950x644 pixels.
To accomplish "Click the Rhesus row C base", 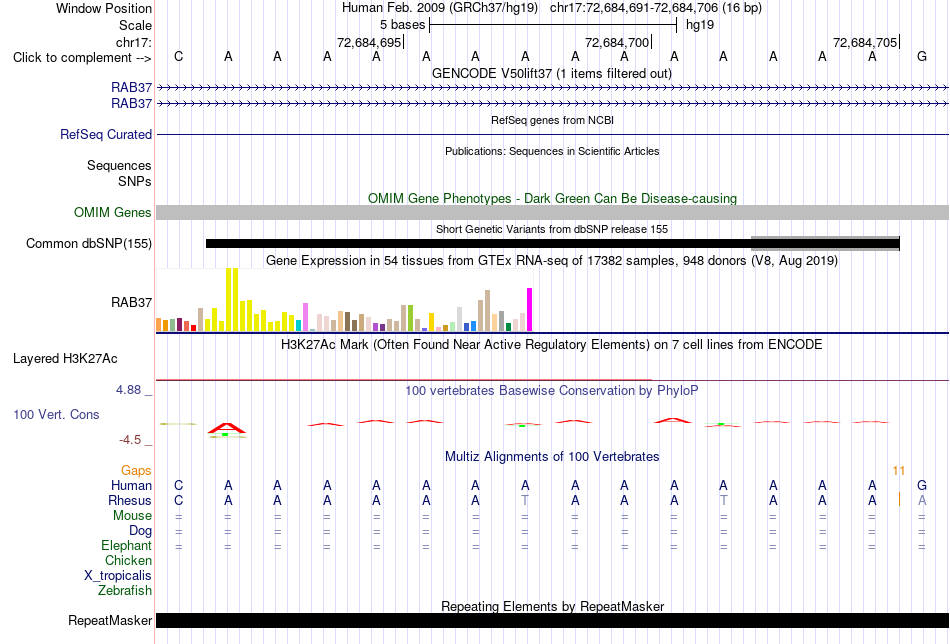I will click(178, 500).
